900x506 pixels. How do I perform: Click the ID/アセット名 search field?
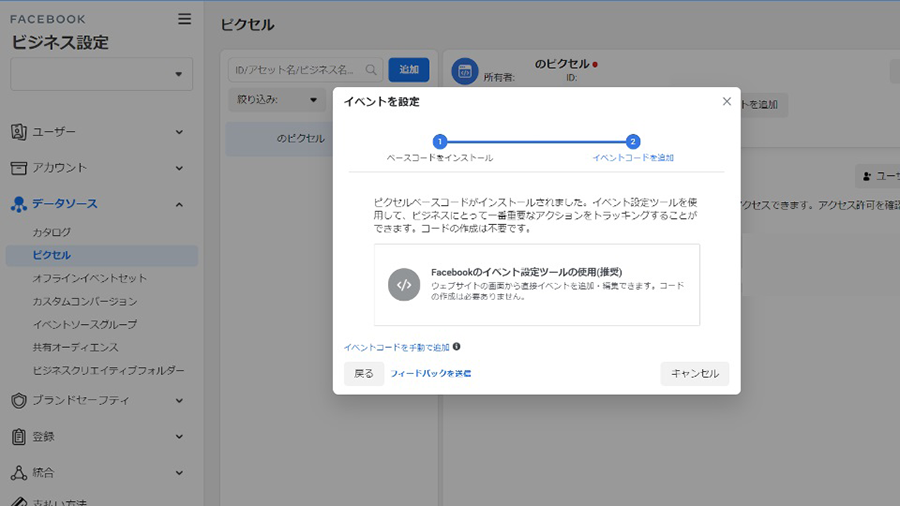coord(305,69)
